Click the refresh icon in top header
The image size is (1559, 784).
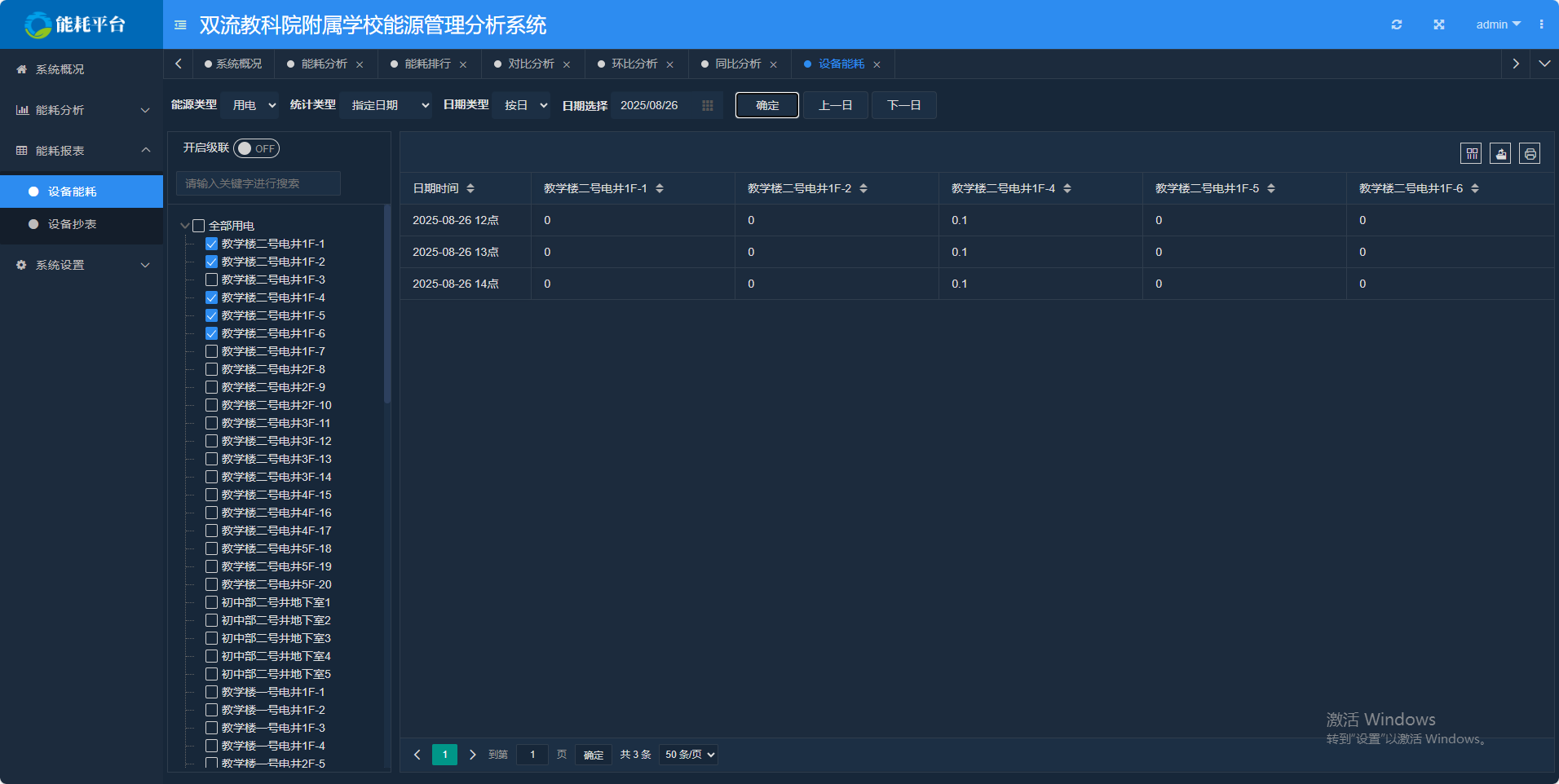pos(1397,24)
